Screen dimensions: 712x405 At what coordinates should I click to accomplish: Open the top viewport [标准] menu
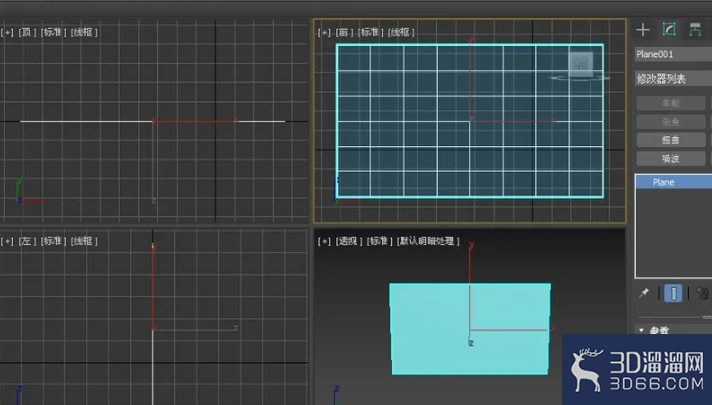click(x=53, y=32)
